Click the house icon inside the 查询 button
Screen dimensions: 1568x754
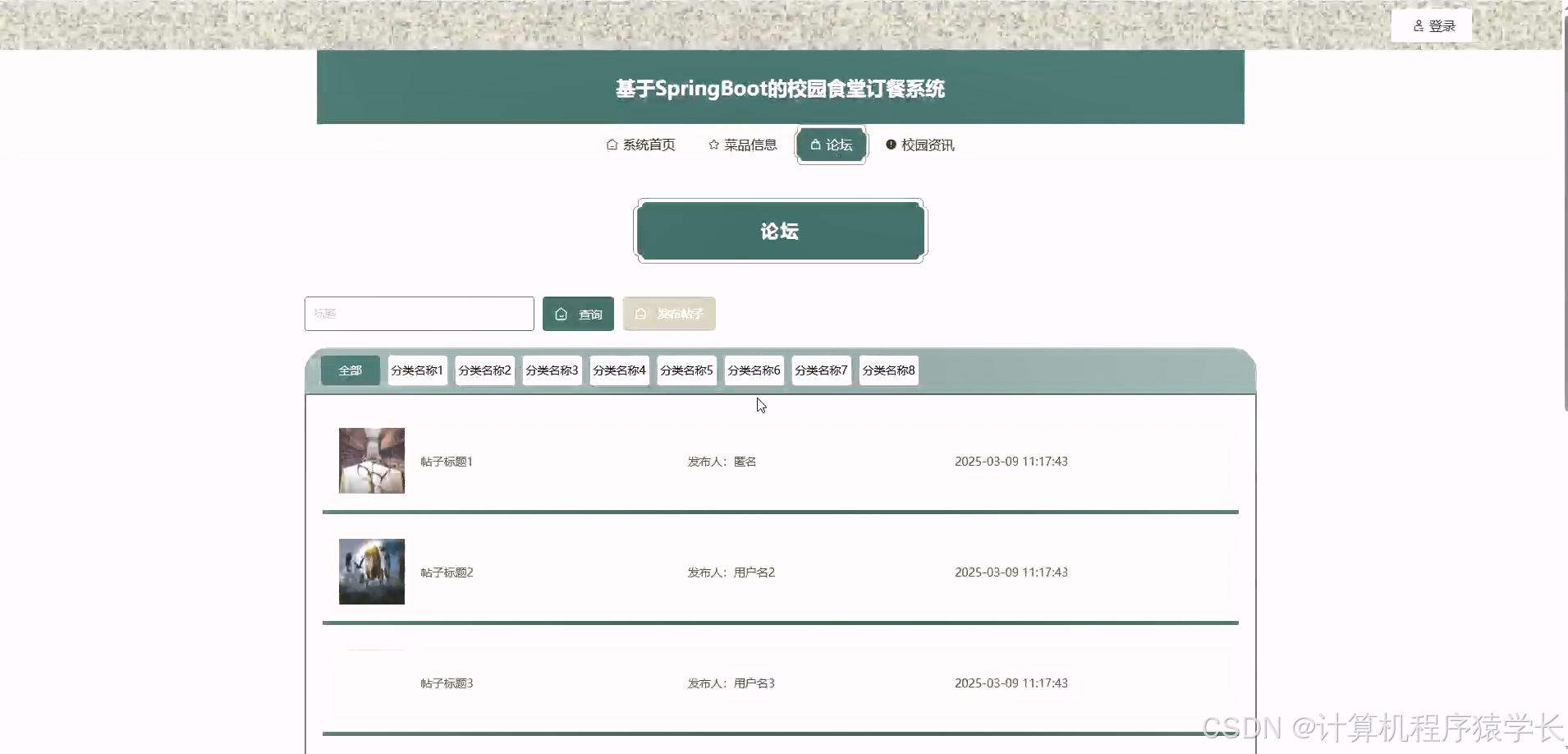(562, 314)
